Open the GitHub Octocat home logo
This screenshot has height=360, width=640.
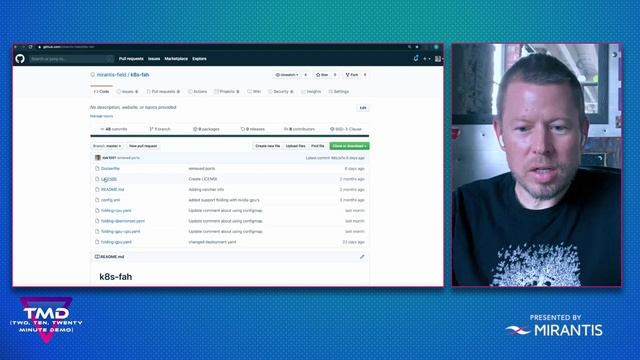coord(20,59)
